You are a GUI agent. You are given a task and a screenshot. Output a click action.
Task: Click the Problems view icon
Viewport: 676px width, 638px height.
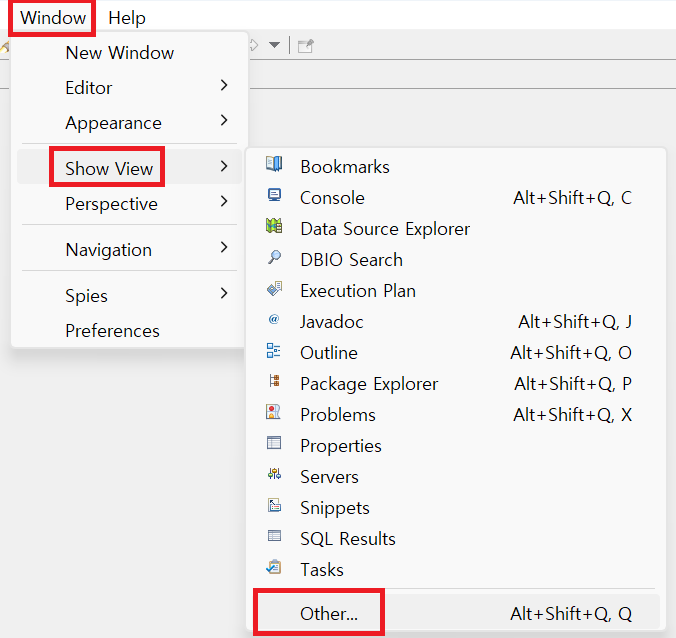pos(274,414)
